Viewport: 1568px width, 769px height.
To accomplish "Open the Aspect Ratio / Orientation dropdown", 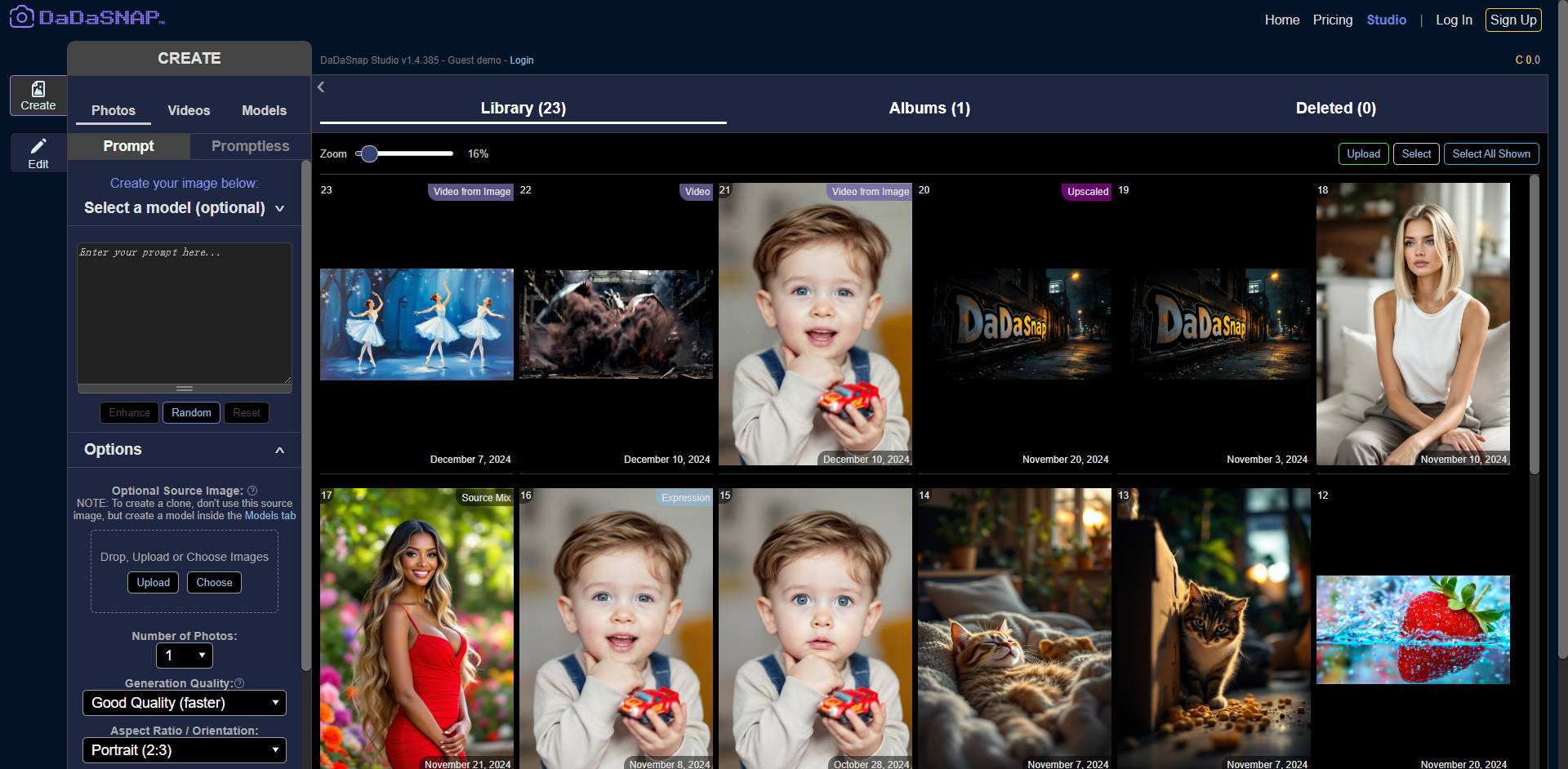I will click(x=184, y=749).
